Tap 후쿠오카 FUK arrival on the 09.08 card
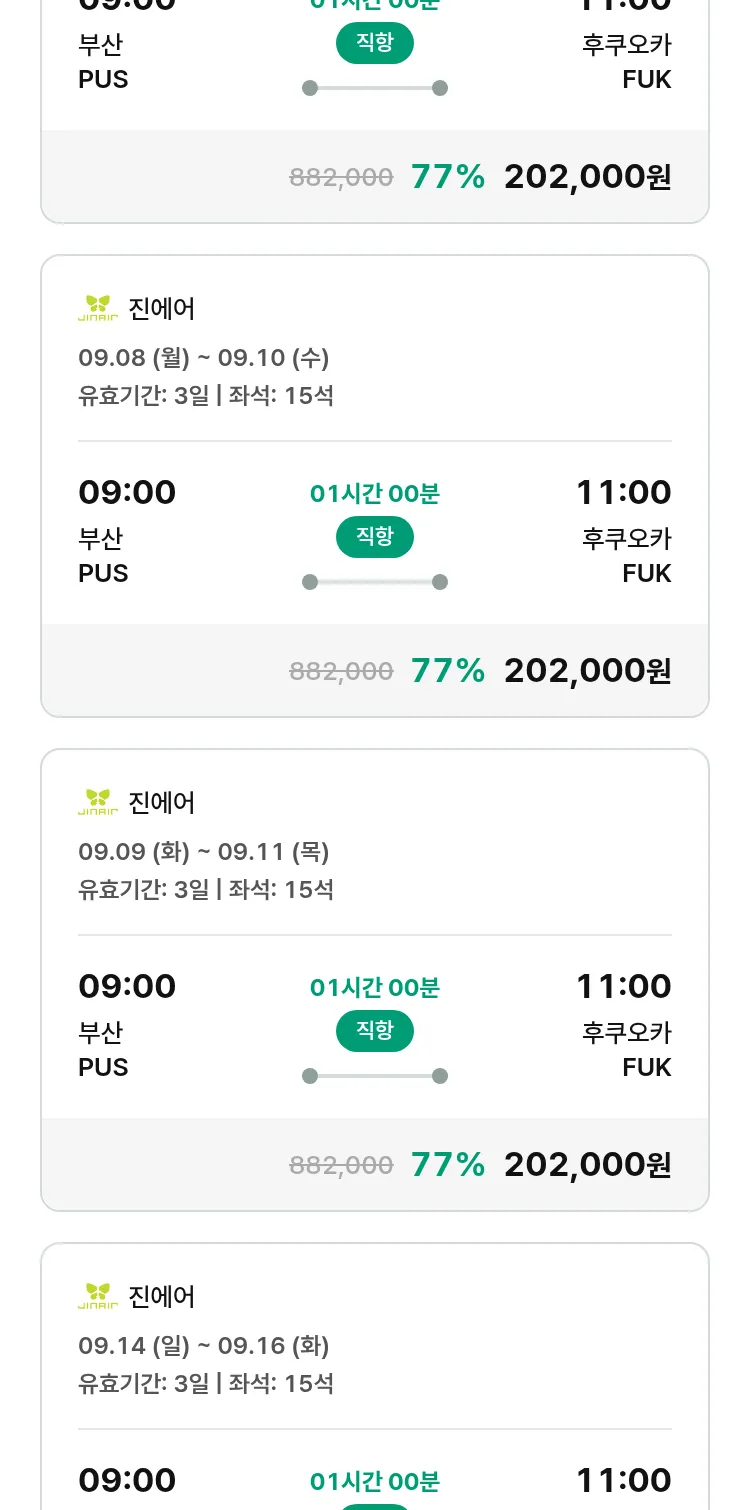The height and width of the screenshot is (1510, 750). pyautogui.click(x=627, y=555)
